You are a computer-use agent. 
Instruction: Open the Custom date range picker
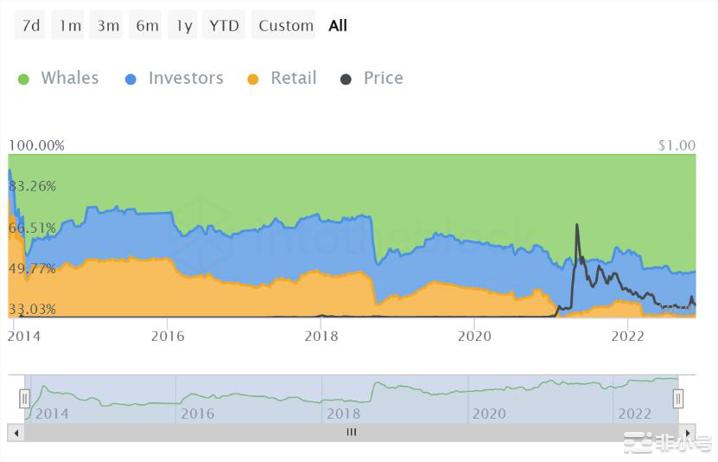(x=286, y=25)
